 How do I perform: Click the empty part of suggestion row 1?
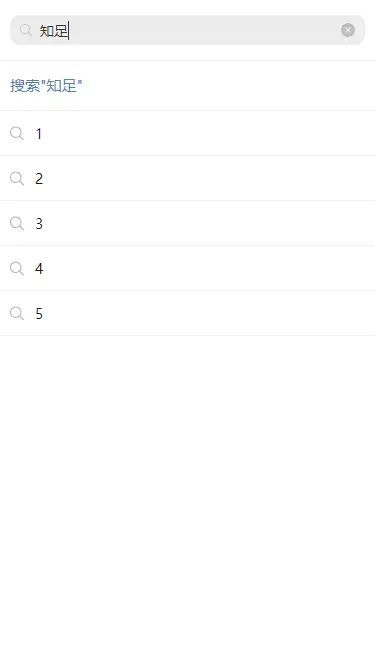[208, 133]
